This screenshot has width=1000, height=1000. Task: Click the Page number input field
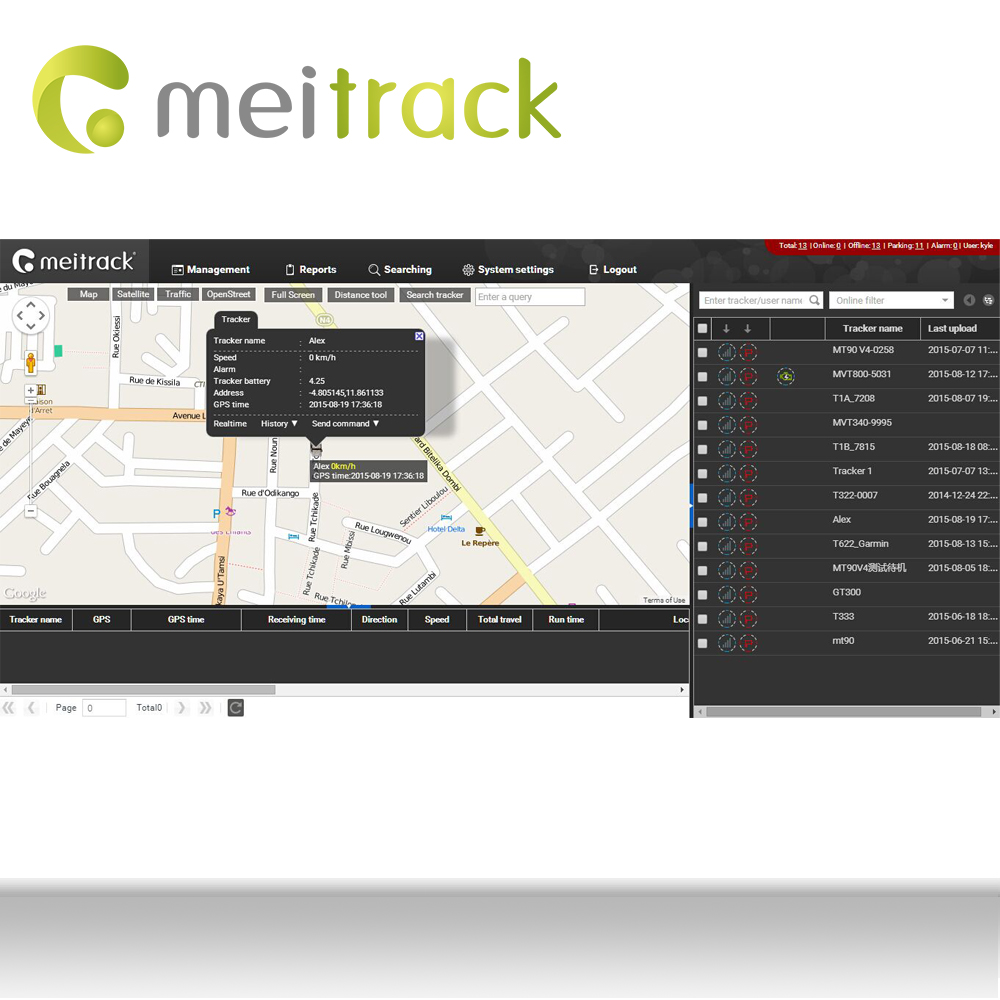(103, 707)
